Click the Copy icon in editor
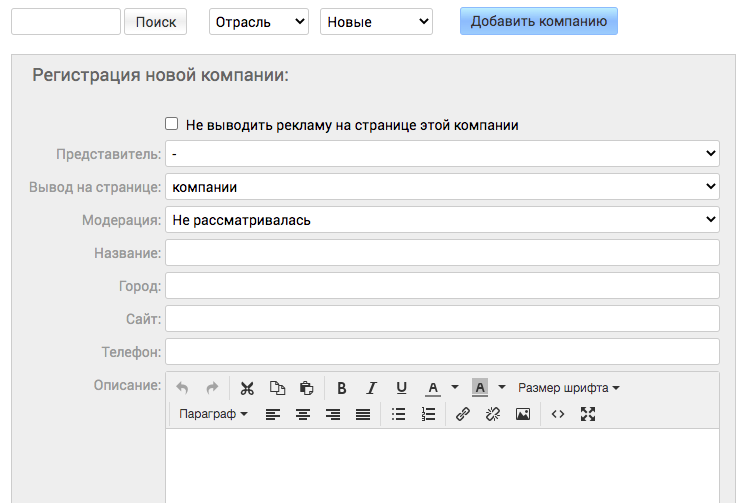742x503 pixels. click(x=277, y=388)
